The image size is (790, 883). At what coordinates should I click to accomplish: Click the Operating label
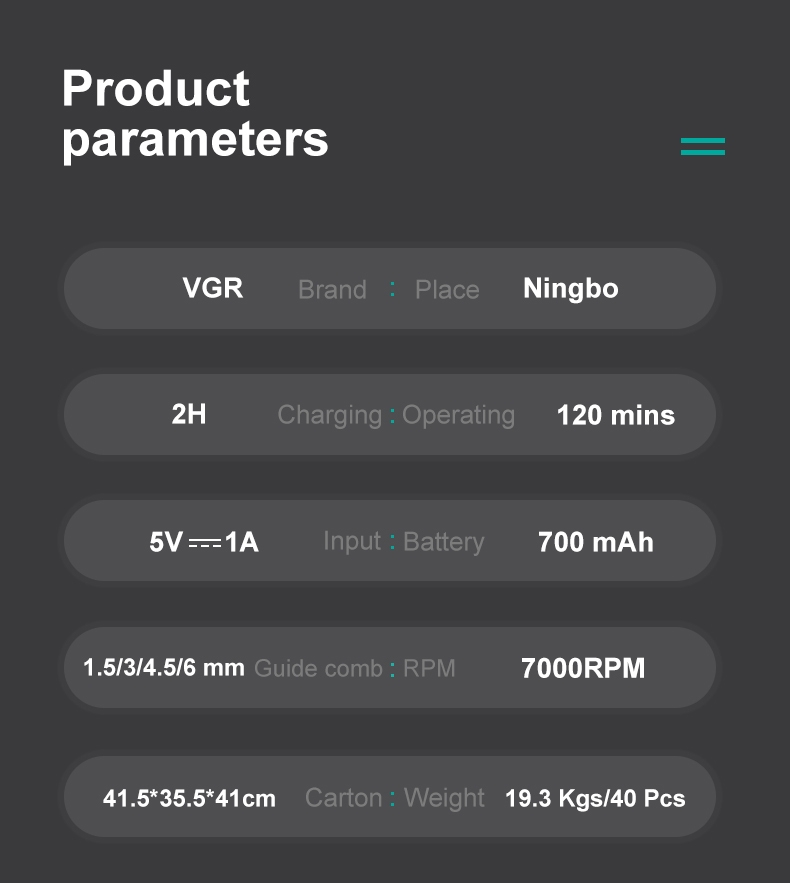(x=458, y=415)
